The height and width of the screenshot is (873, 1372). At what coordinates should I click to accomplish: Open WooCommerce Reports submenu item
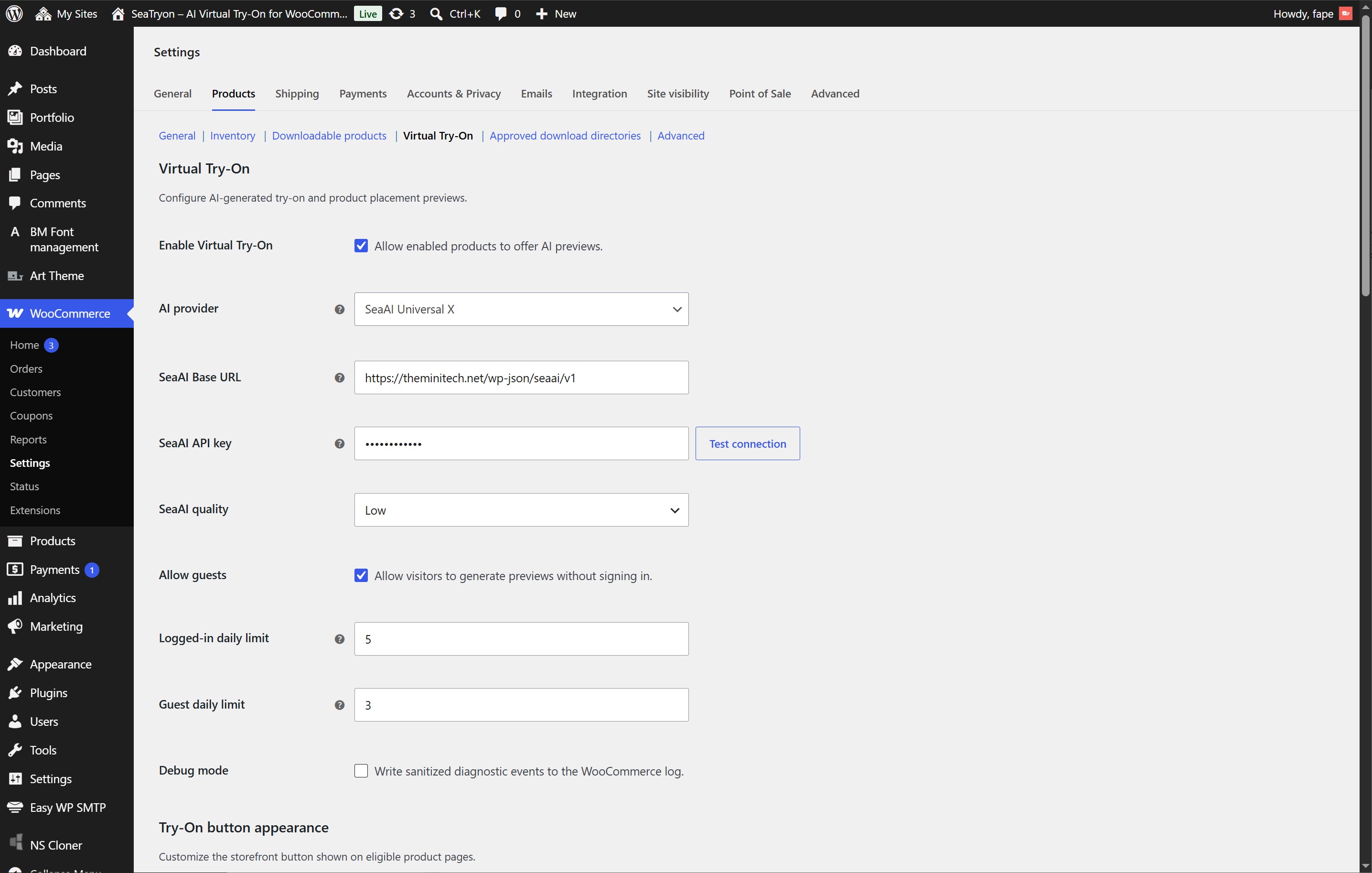point(29,440)
